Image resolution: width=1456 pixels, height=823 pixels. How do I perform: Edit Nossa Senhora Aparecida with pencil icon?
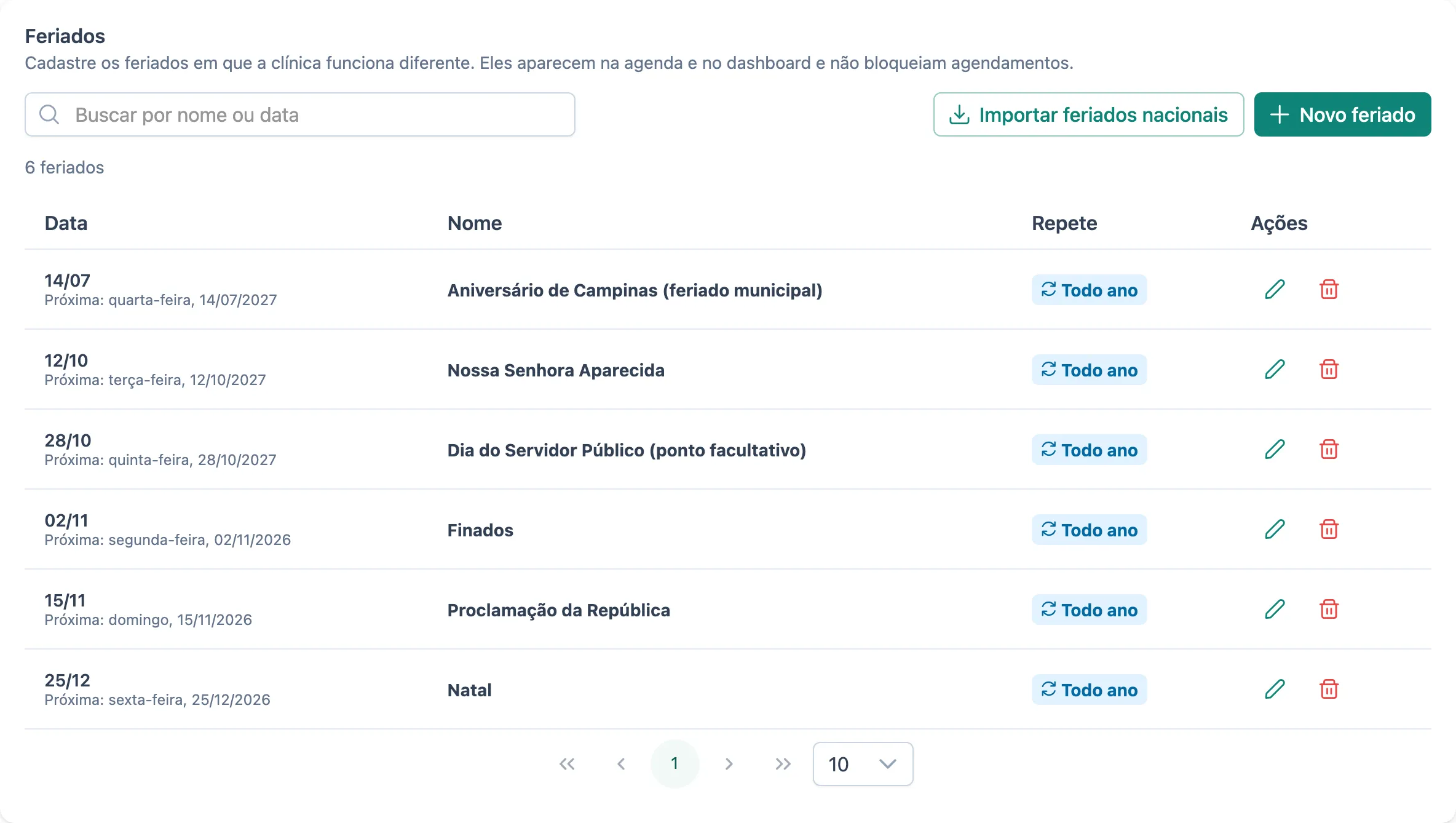pyautogui.click(x=1275, y=369)
